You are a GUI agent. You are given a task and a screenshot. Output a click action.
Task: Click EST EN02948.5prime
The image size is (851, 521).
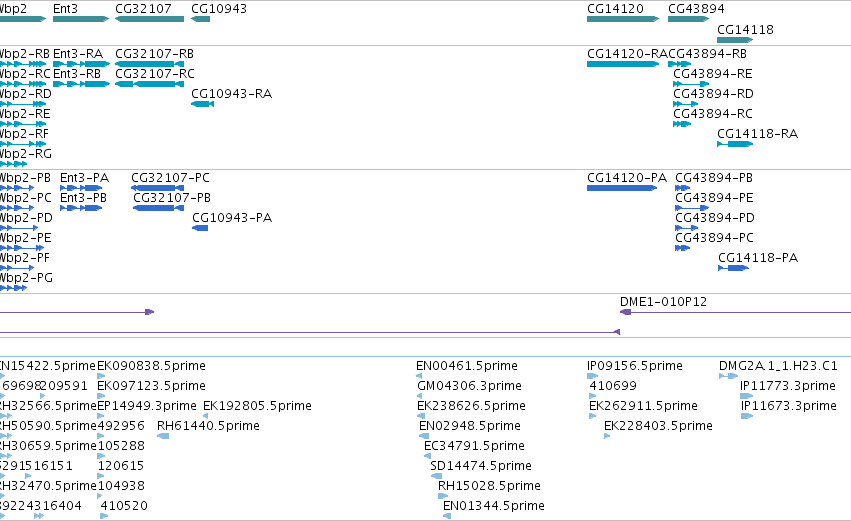click(x=424, y=436)
